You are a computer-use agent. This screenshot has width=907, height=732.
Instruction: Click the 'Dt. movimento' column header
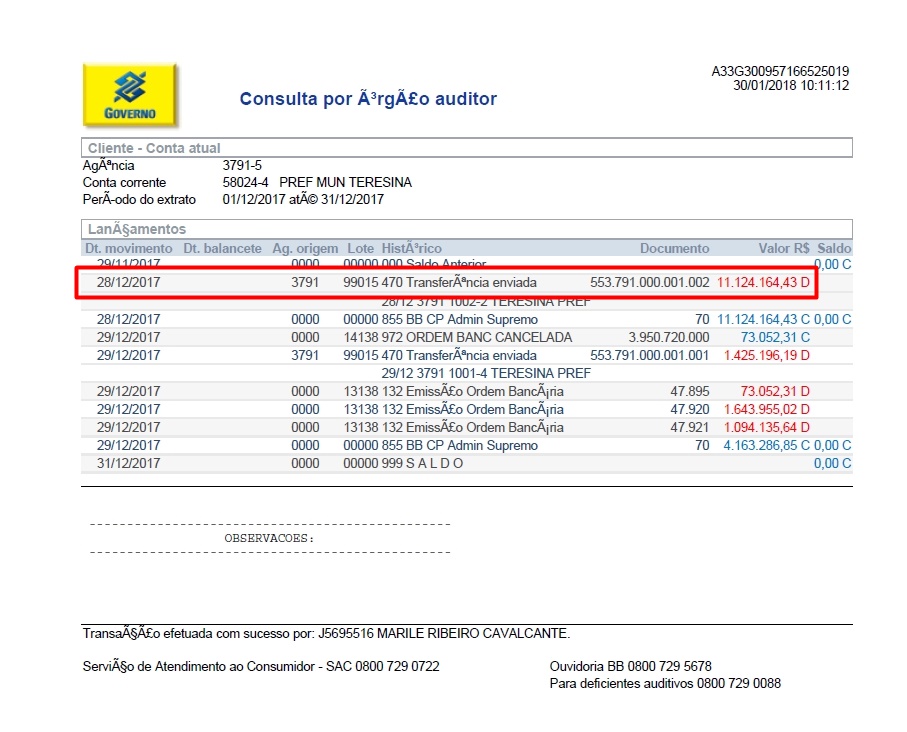coord(128,248)
